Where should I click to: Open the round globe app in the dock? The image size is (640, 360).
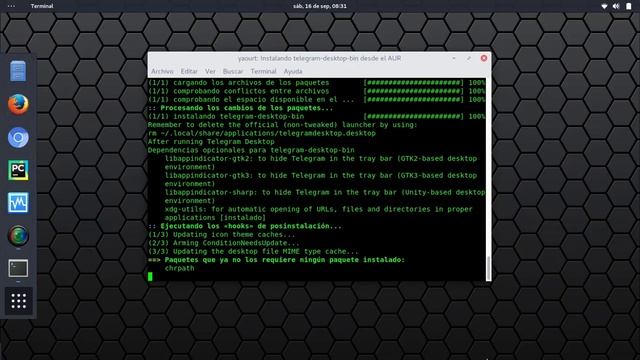[x=18, y=236]
